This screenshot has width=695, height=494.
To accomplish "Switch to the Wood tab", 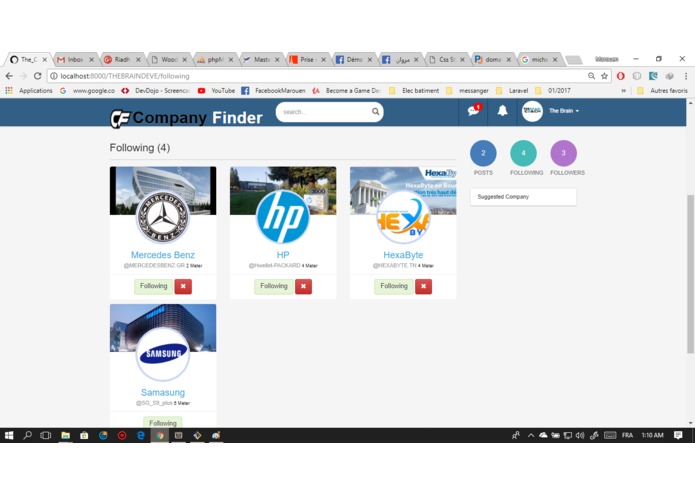I will [x=168, y=59].
